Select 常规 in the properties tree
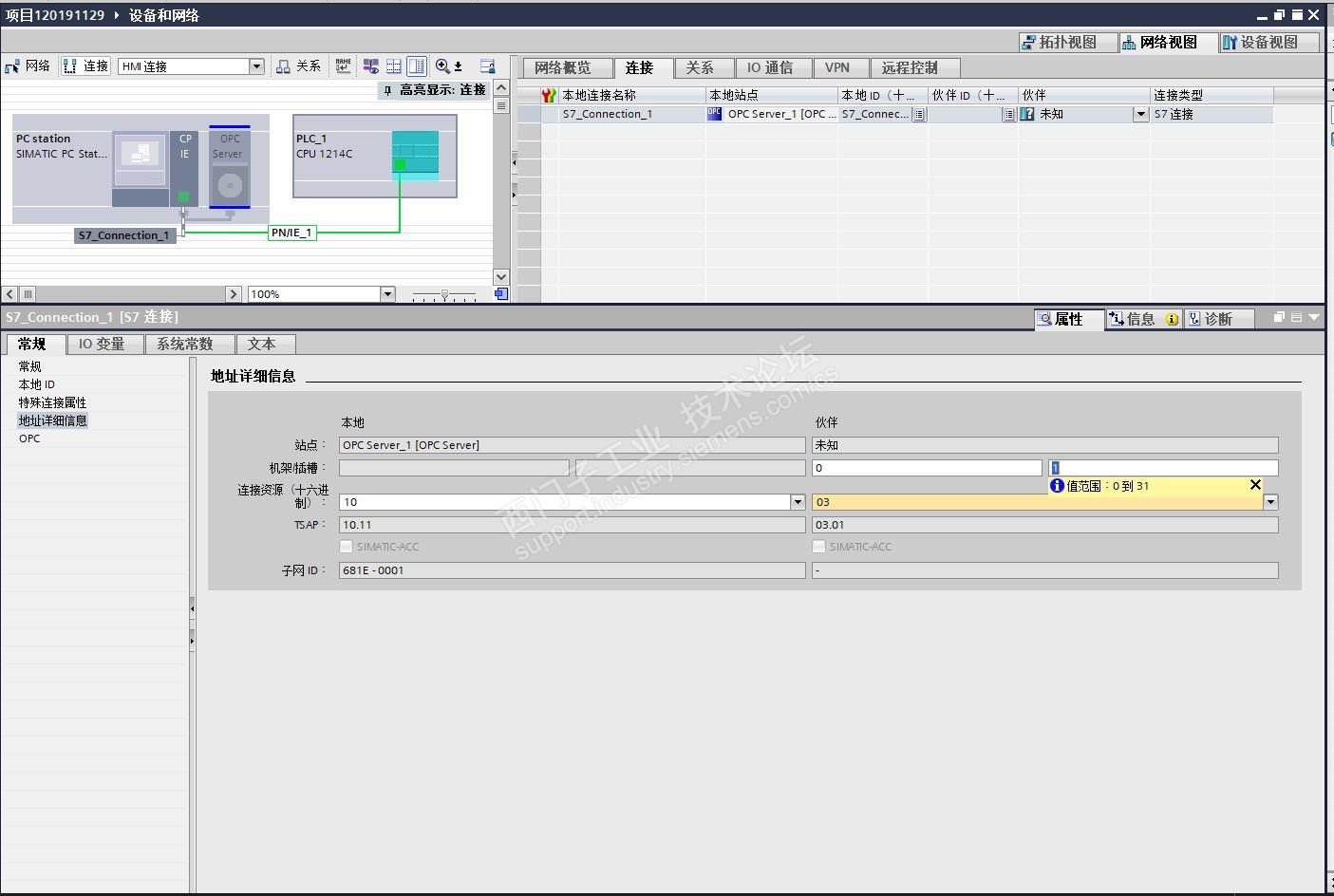Screen dimensions: 1334x896 pos(30,366)
